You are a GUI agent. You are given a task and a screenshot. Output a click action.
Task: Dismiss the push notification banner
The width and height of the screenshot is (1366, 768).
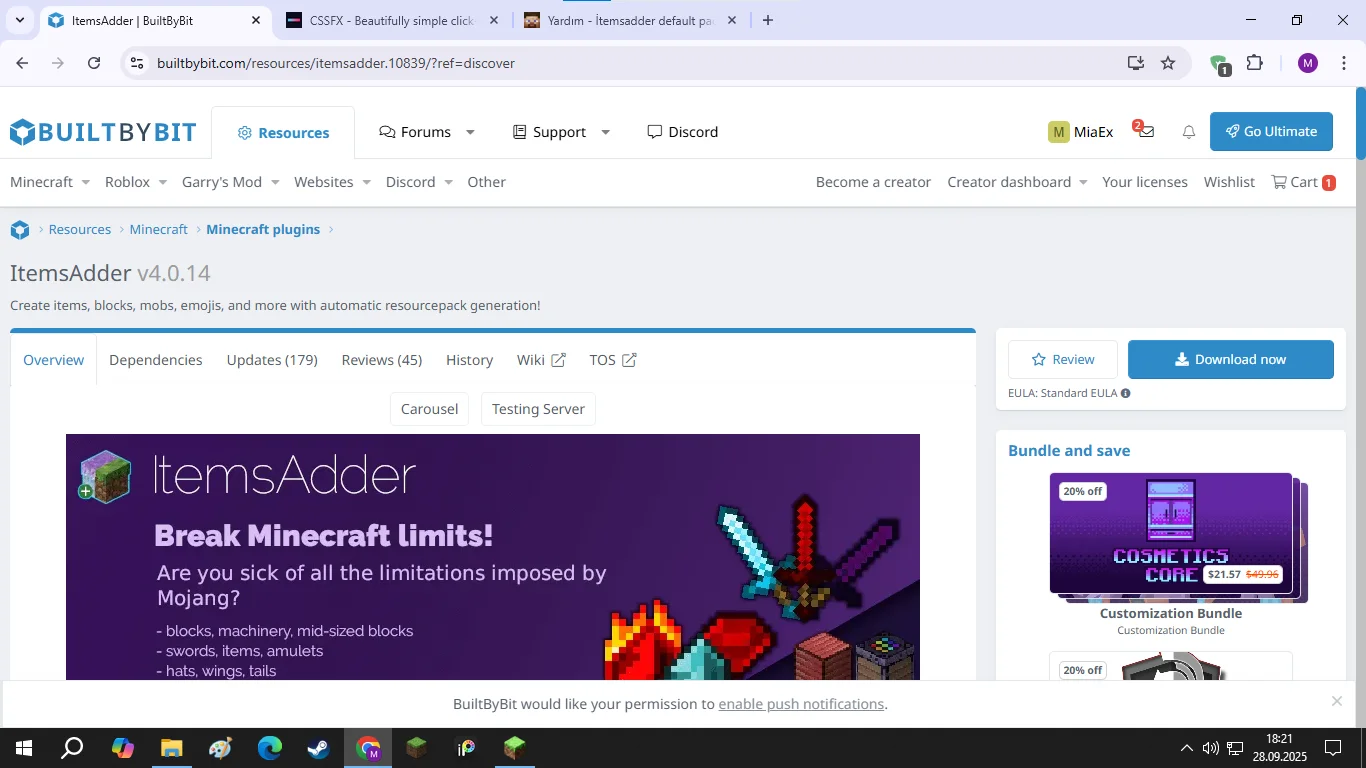[1337, 701]
